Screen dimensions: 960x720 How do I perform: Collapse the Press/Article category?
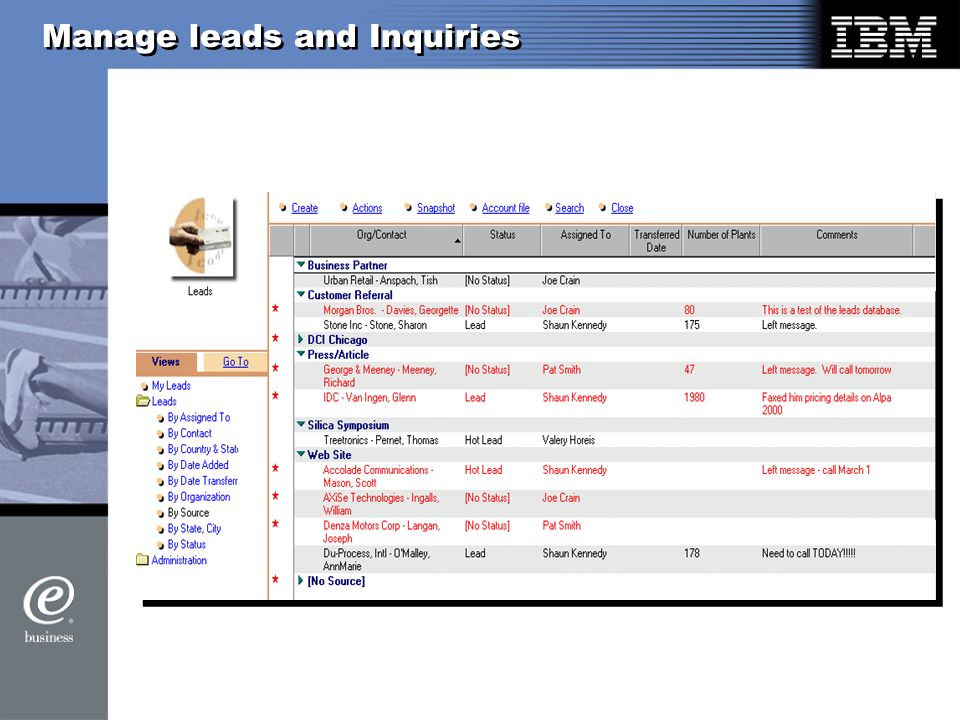click(x=301, y=354)
